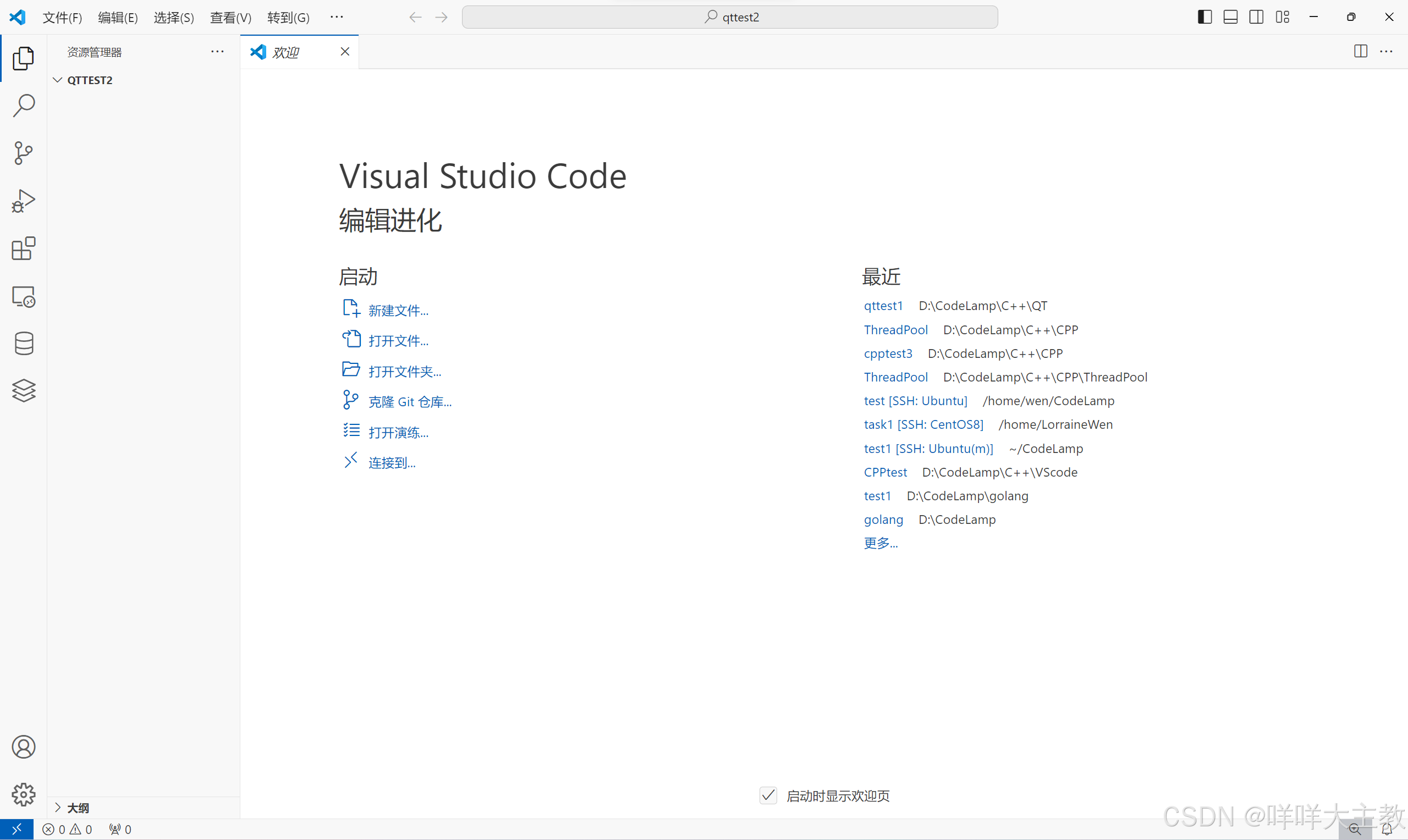Toggle the show welcome page on startup checkbox
Image resolution: width=1408 pixels, height=840 pixels.
pyautogui.click(x=768, y=795)
